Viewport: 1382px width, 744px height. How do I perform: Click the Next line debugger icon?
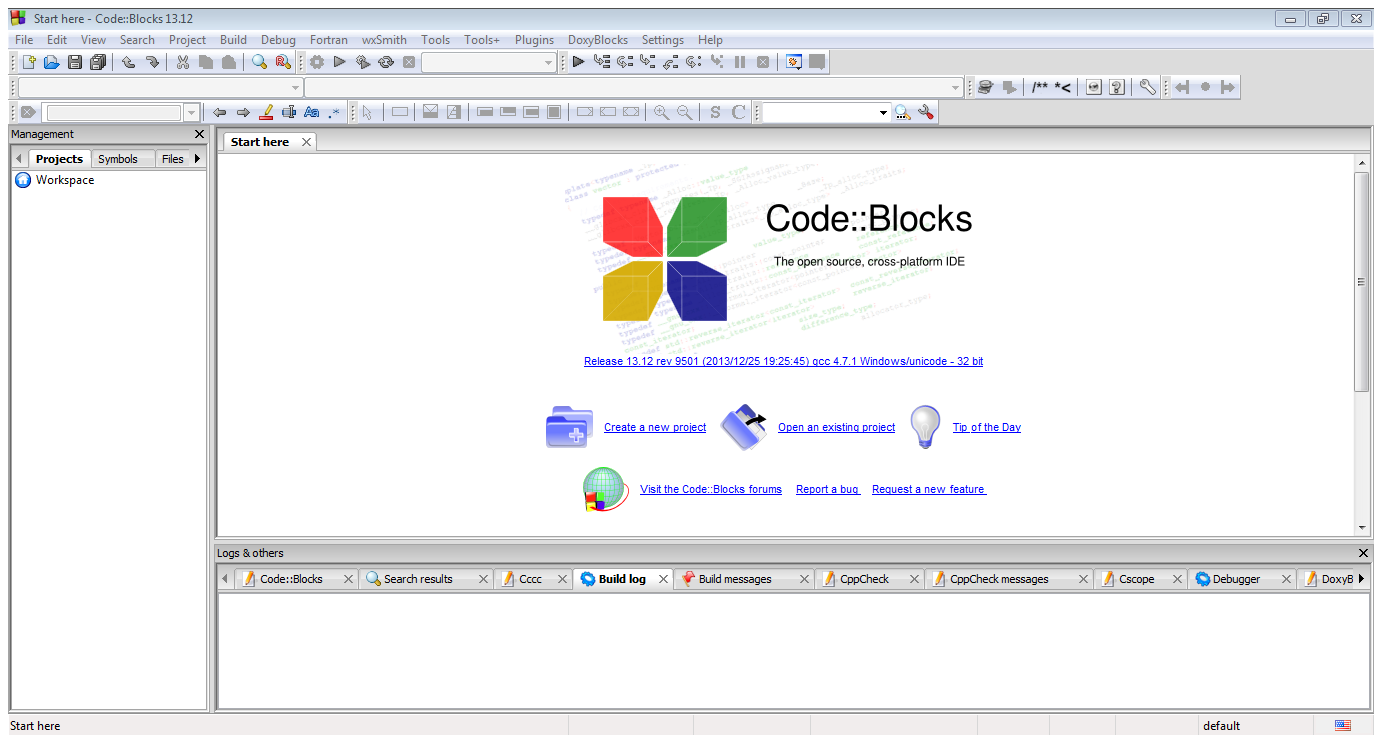click(x=625, y=62)
